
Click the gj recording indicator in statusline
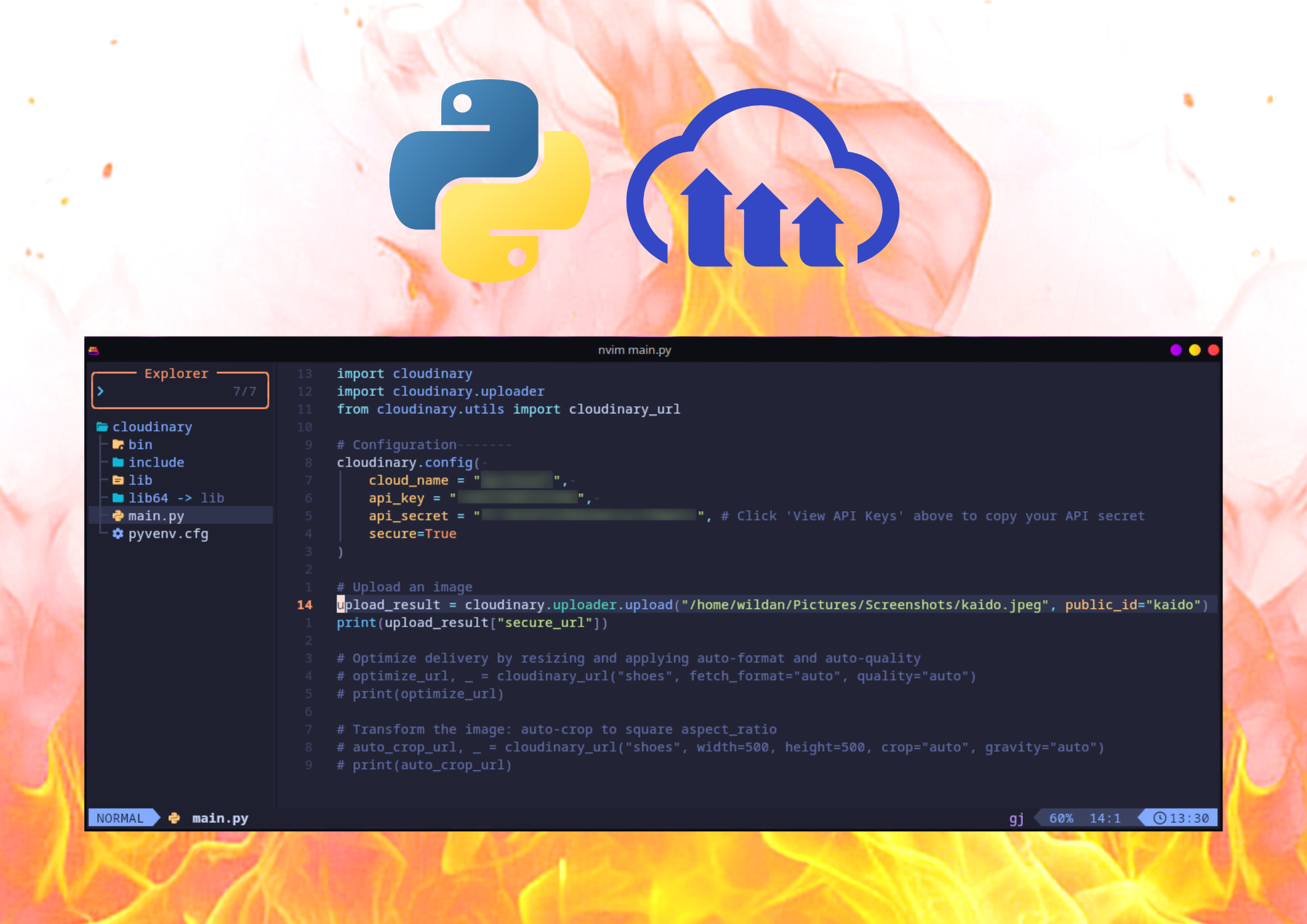[1016, 817]
